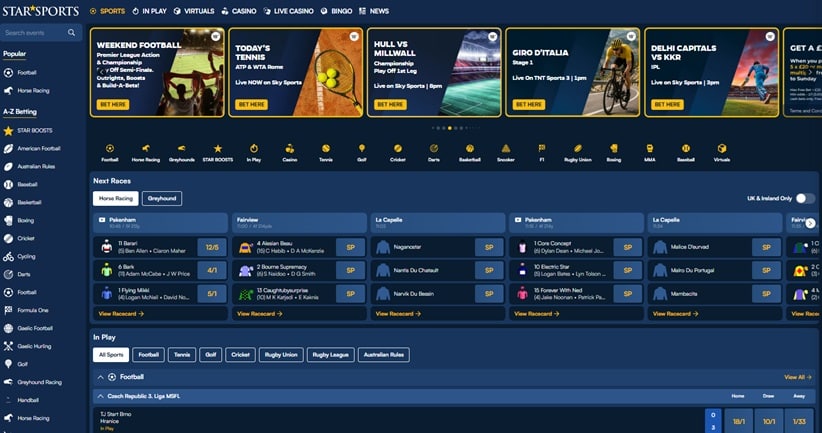This screenshot has width=822, height=433.
Task: Open the Hull vs Millwall promo banner
Action: point(434,72)
